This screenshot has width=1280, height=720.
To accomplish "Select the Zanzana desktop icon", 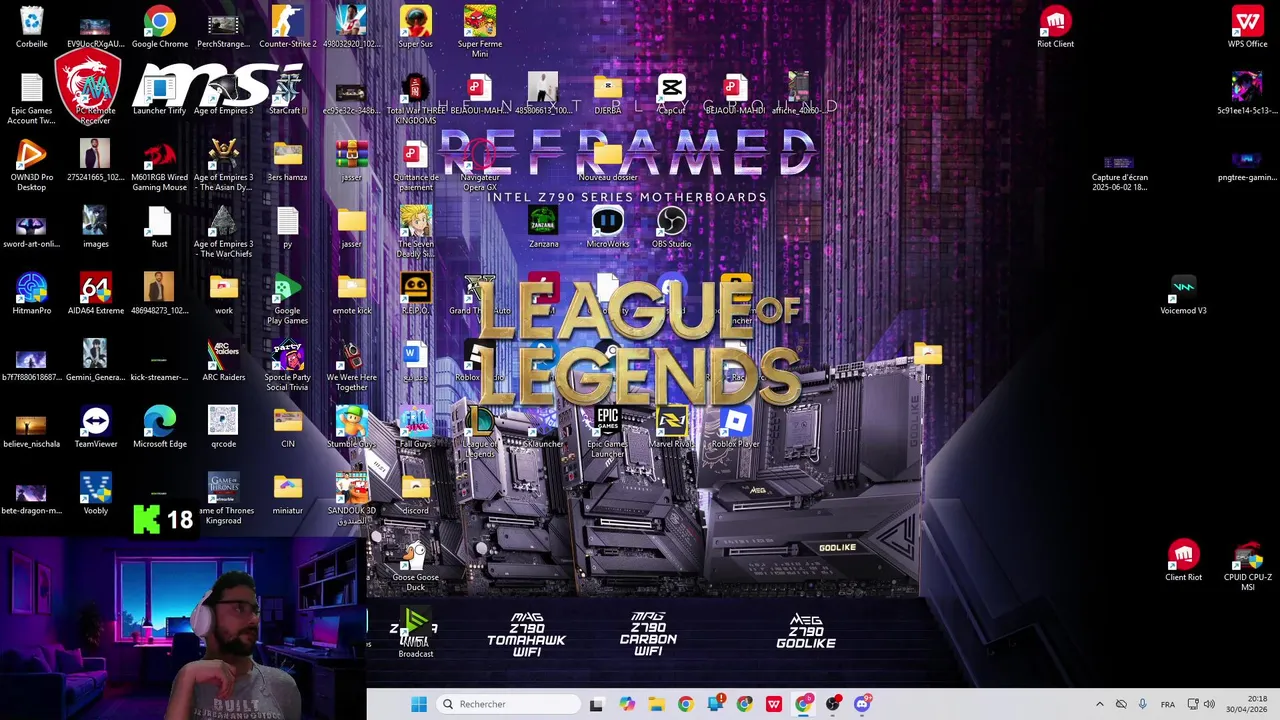I will 544,228.
